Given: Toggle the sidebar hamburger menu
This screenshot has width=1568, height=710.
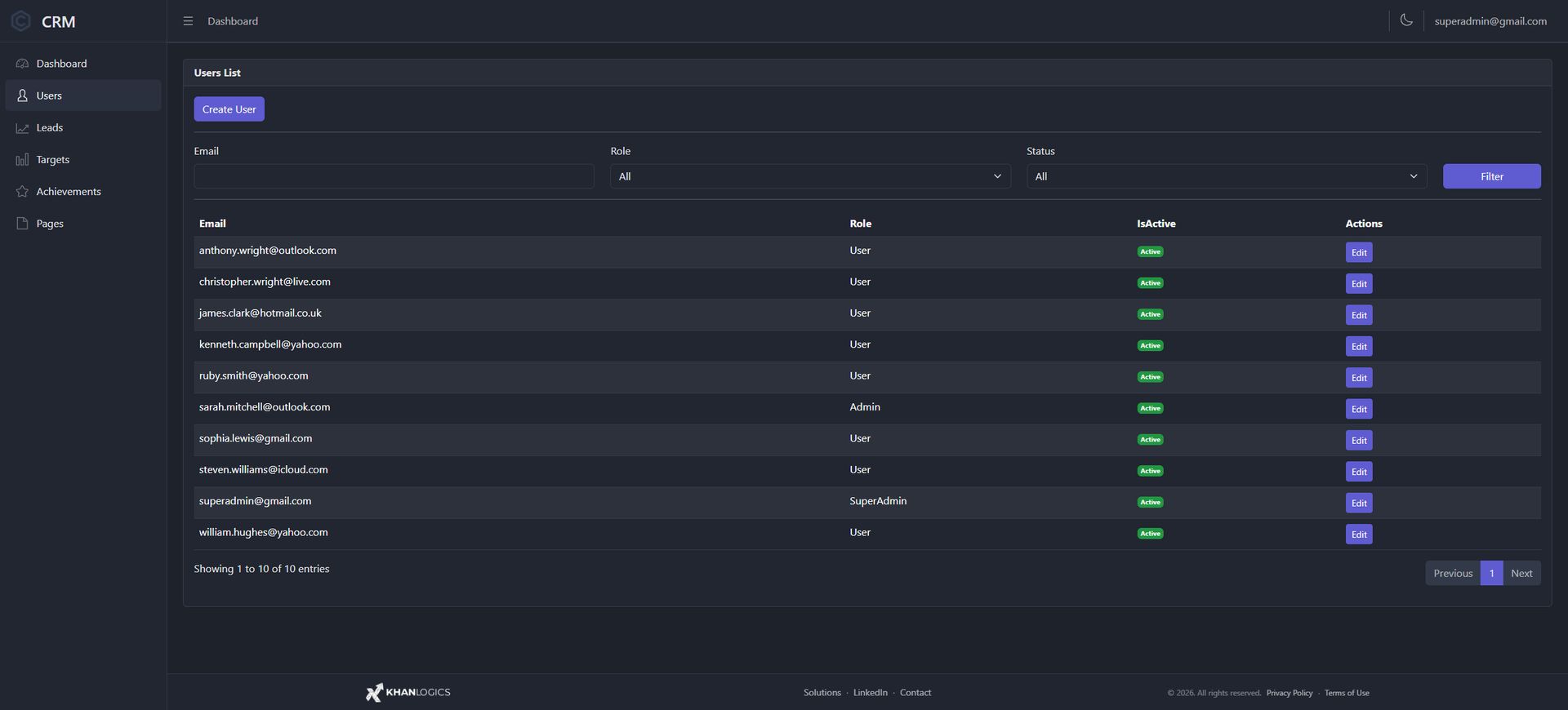Looking at the screenshot, I should pos(188,21).
